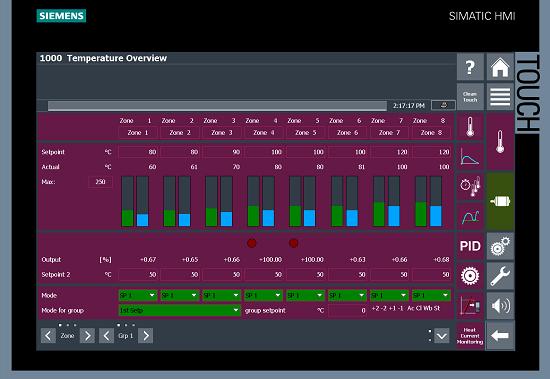The height and width of the screenshot is (379, 550).
Task: Open the tuning curve icon
Action: (470, 217)
